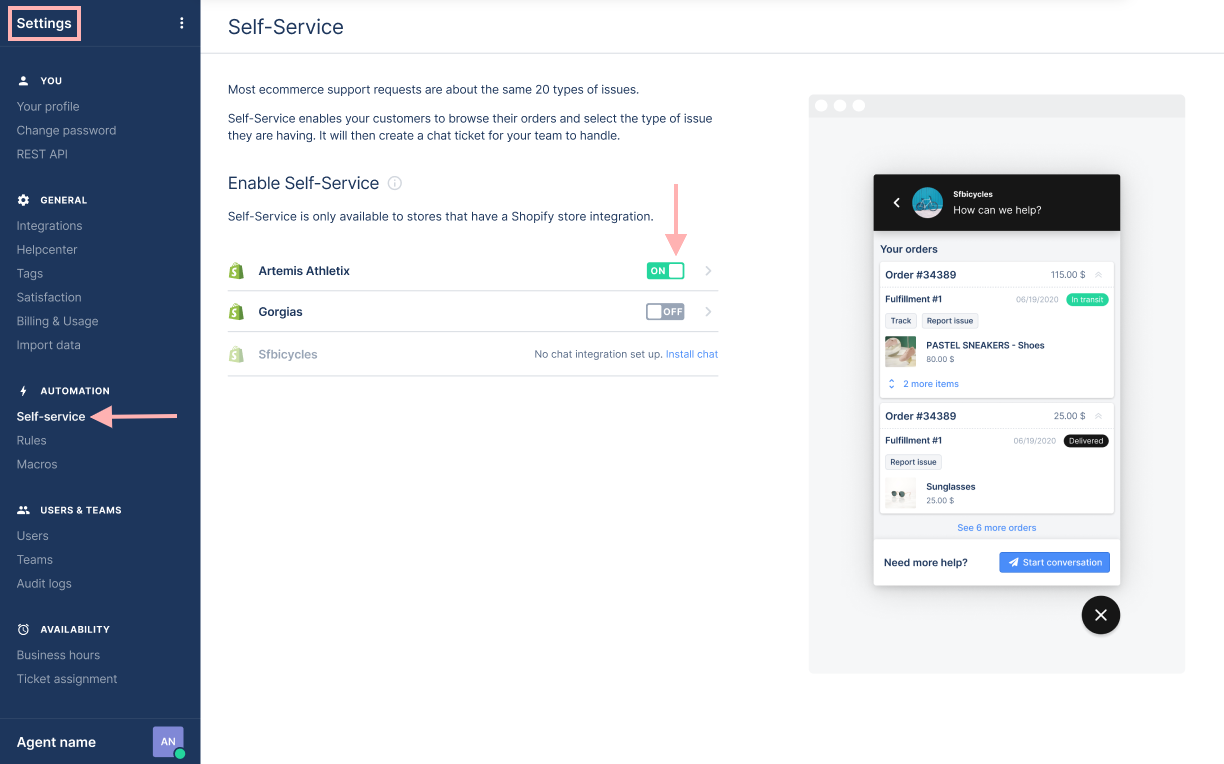
Task: Open Billing & Usage page
Action: coord(57,321)
